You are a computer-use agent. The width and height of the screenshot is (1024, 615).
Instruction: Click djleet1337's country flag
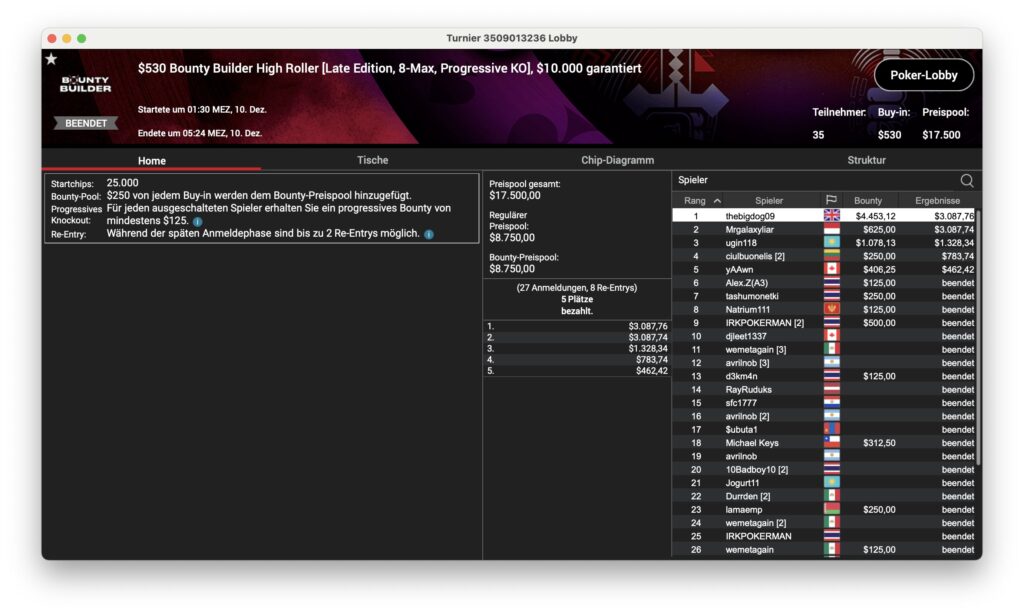click(x=831, y=336)
